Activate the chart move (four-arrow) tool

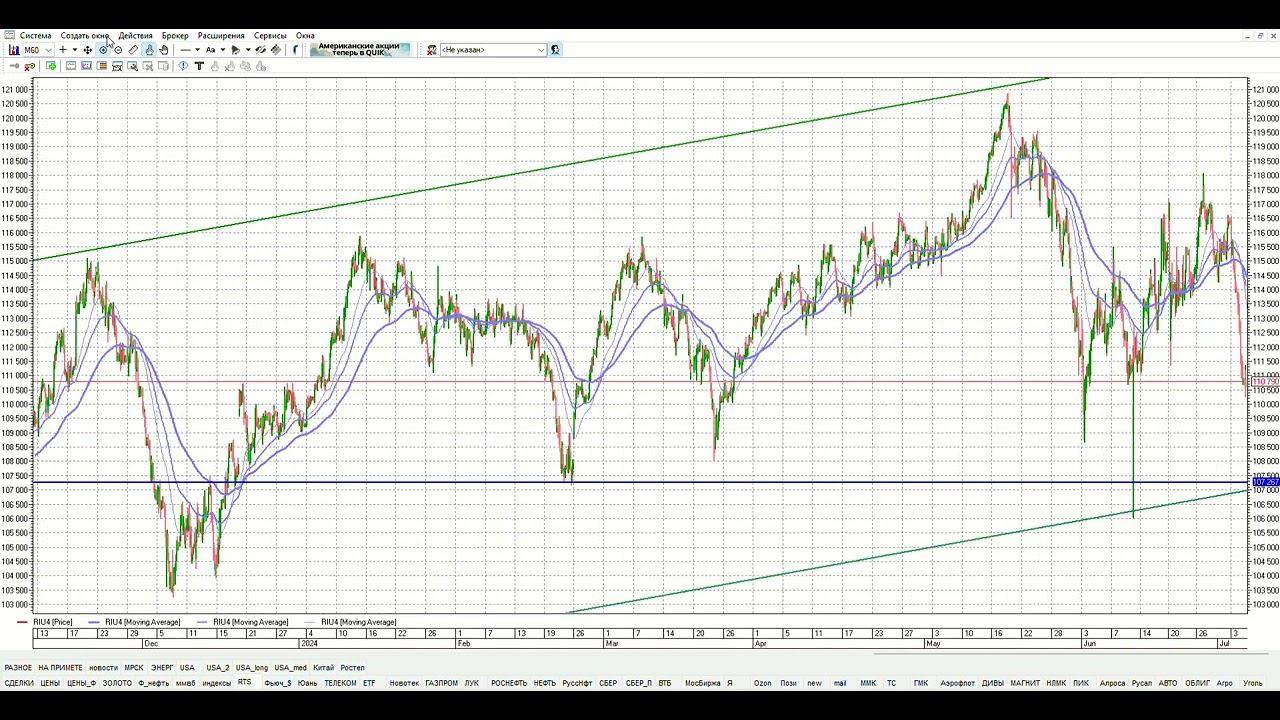[x=88, y=50]
